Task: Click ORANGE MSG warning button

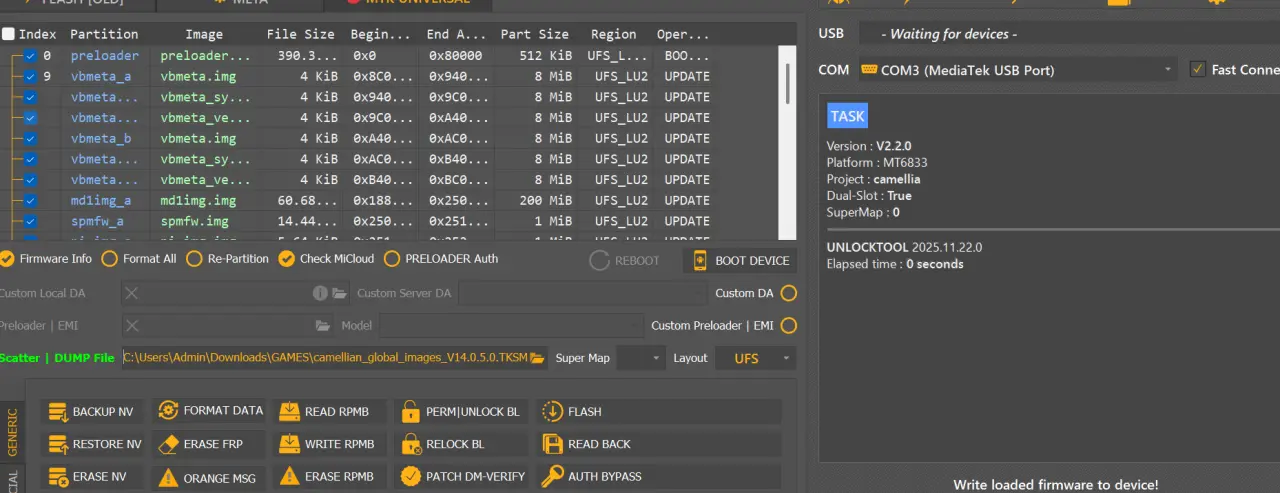Action: point(209,477)
